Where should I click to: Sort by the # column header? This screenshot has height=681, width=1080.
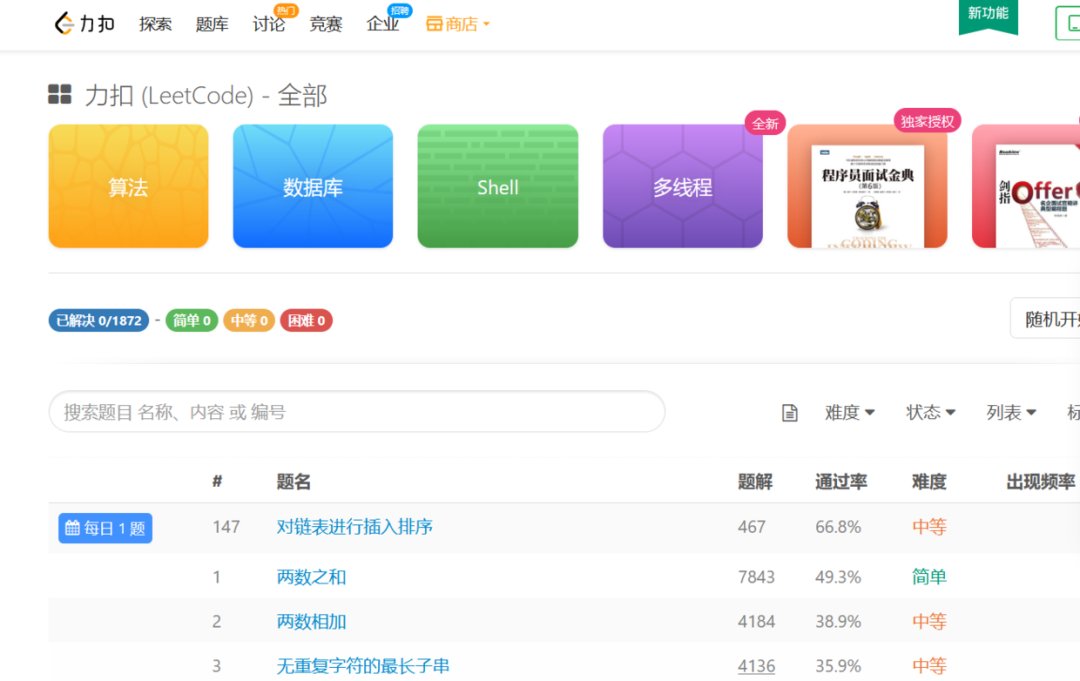tap(217, 481)
